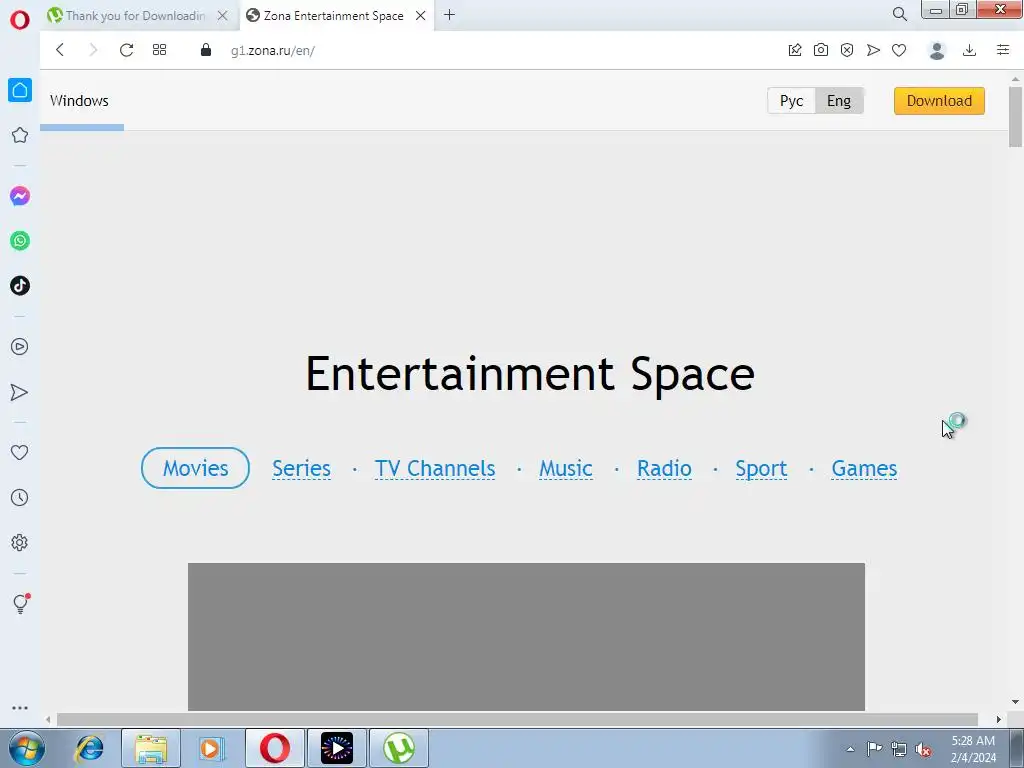Switch site language to Рус
1024x768 pixels.
[792, 101]
